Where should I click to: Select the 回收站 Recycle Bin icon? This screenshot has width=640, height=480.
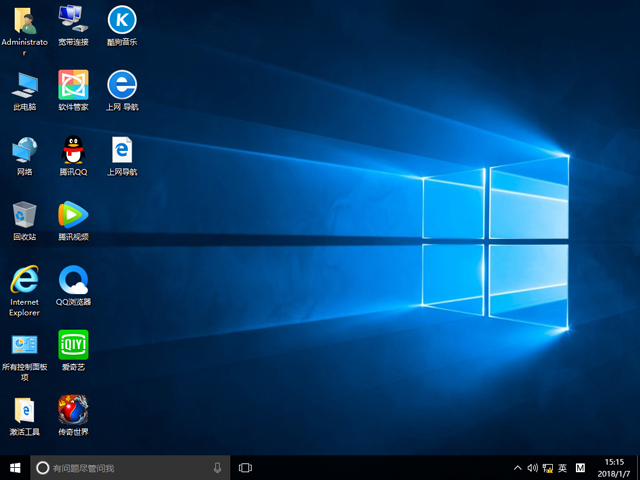tap(24, 215)
